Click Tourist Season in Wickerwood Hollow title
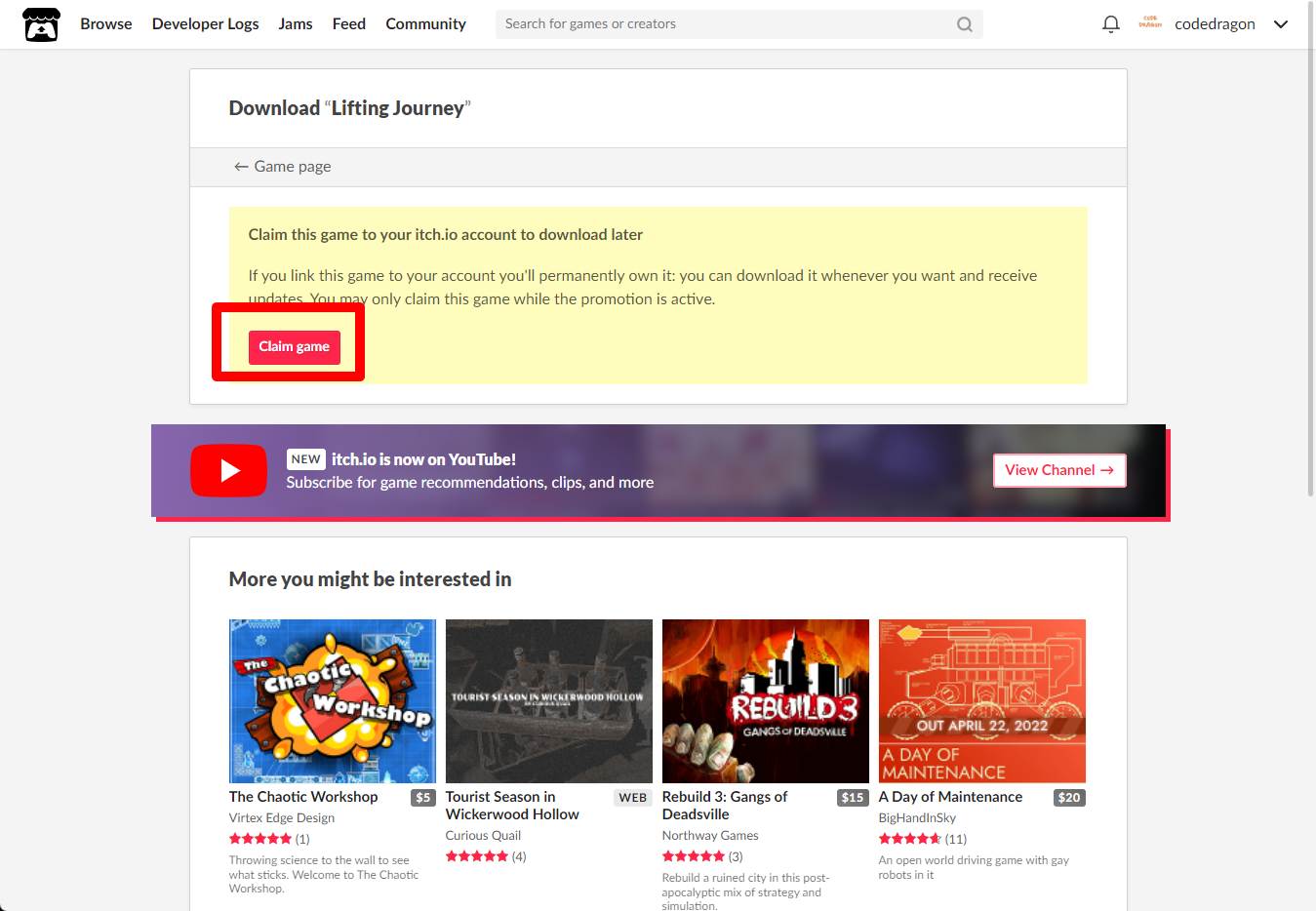Viewport: 1316px width, 911px height. [512, 806]
